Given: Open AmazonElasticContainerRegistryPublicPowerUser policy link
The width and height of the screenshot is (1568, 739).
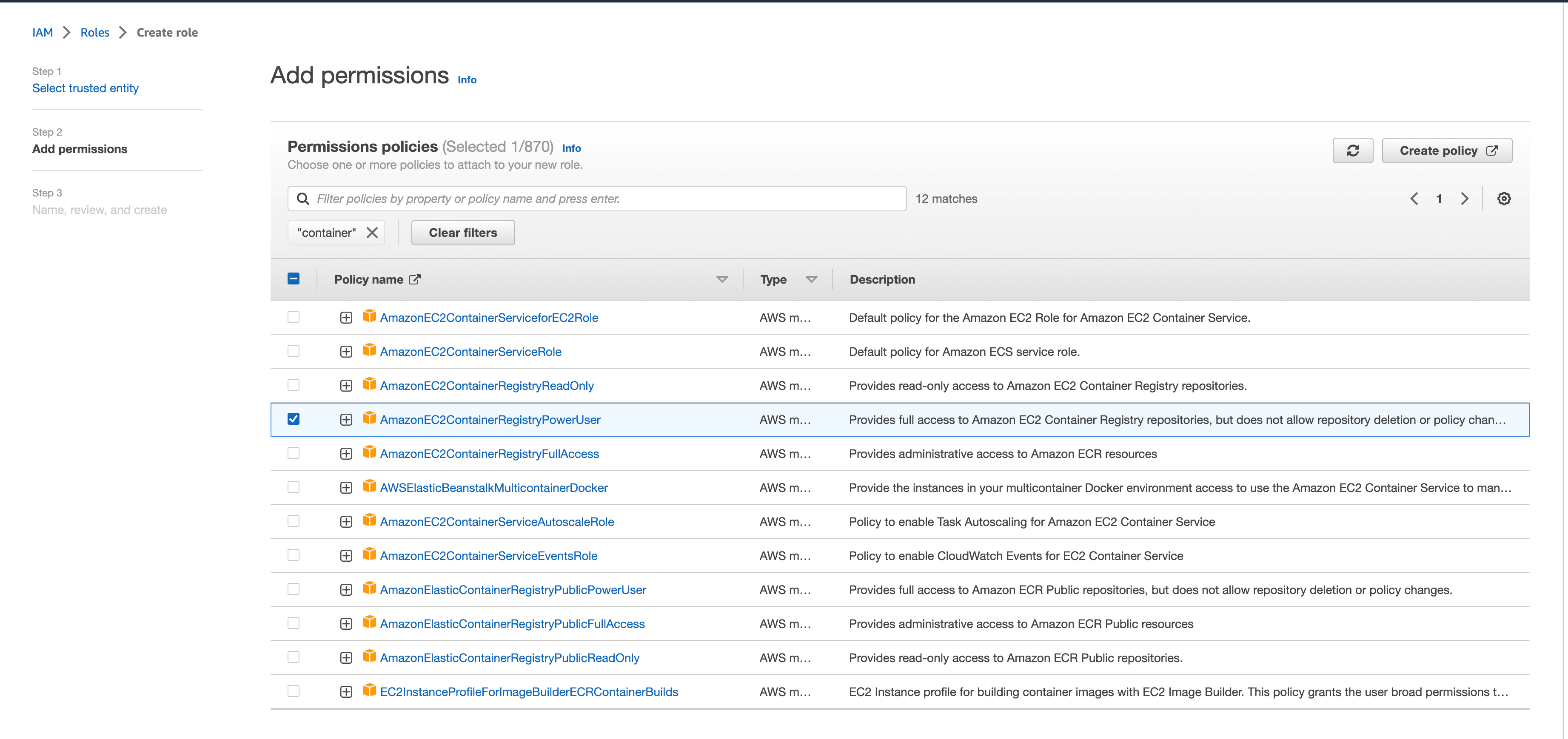Looking at the screenshot, I should pos(513,590).
